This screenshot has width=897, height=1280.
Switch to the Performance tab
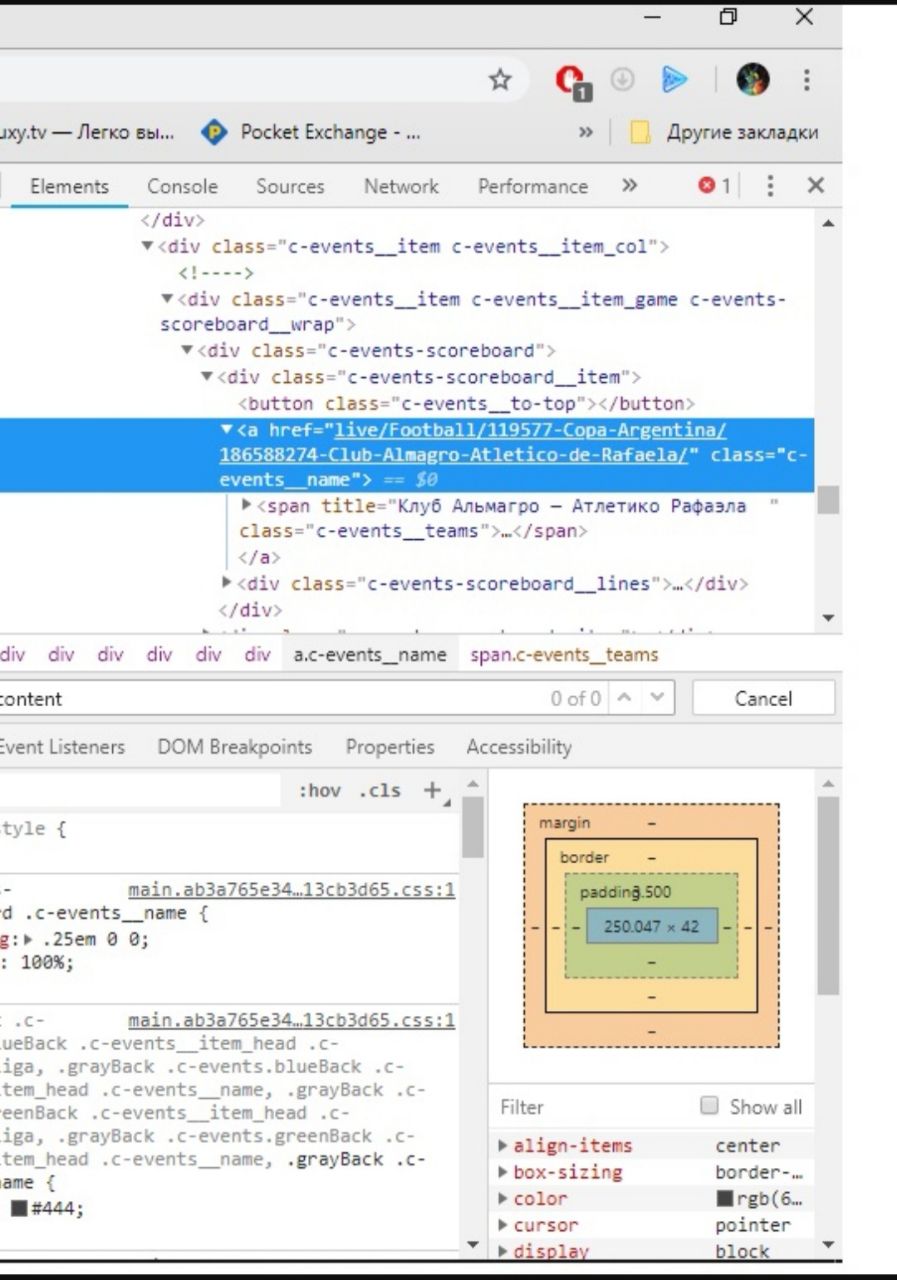click(x=533, y=186)
